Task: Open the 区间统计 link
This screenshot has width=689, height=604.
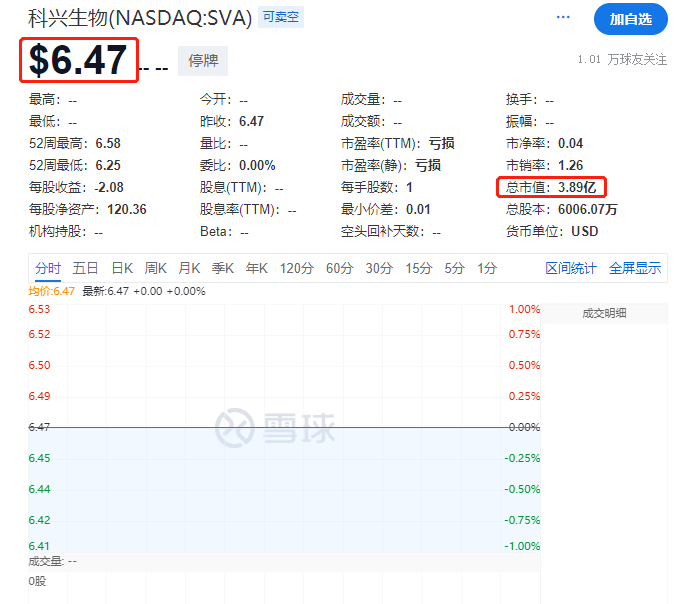Action: (x=571, y=268)
